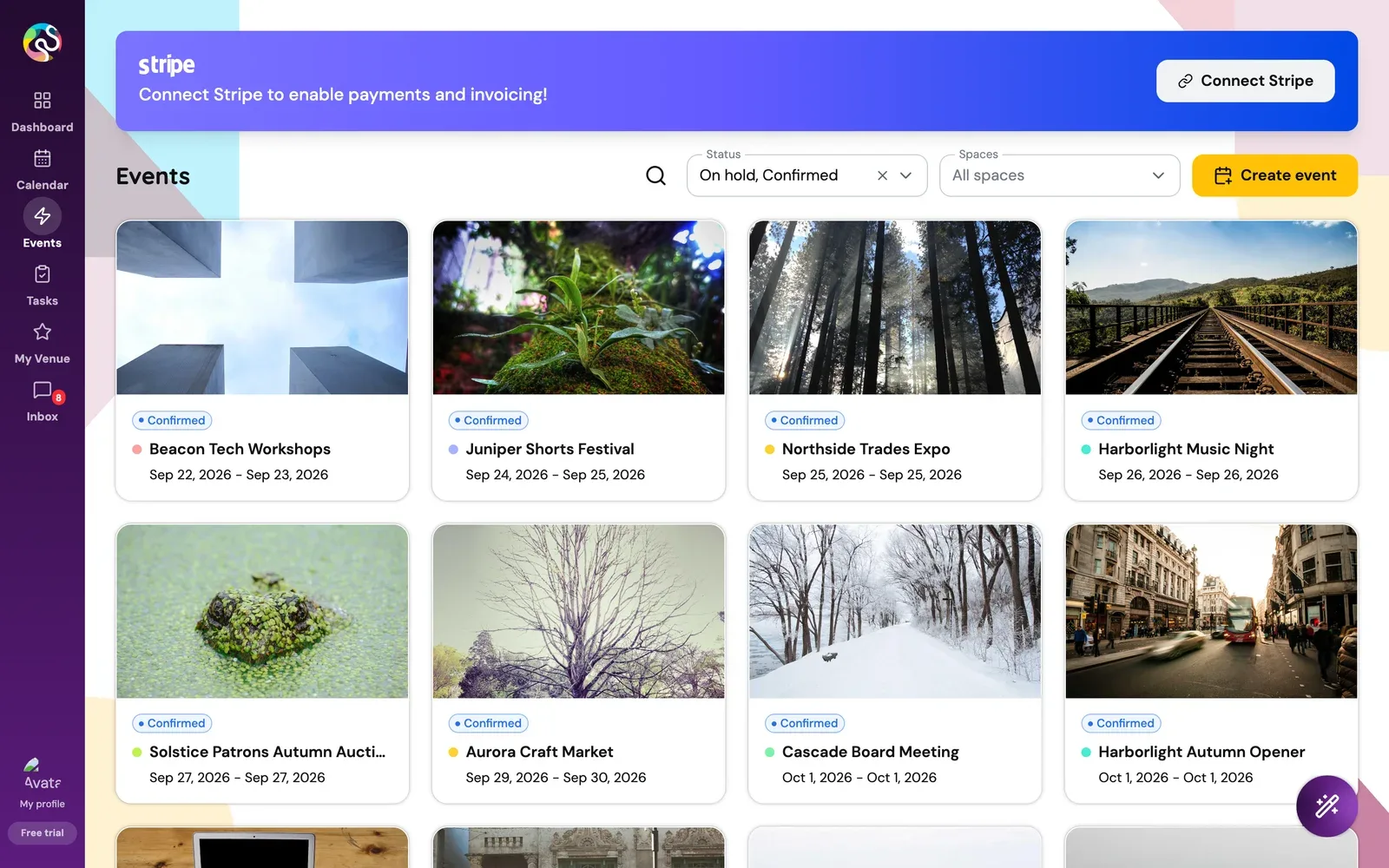Expand the Status filter dropdown
The height and width of the screenshot is (868, 1389).
point(906,175)
